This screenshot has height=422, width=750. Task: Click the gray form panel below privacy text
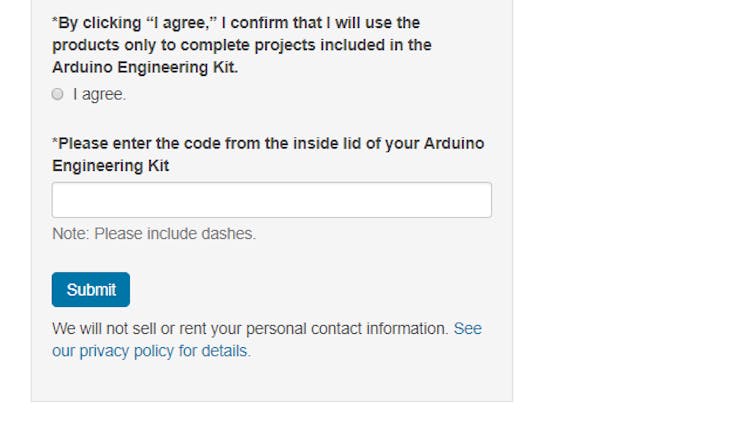pyautogui.click(x=270, y=382)
